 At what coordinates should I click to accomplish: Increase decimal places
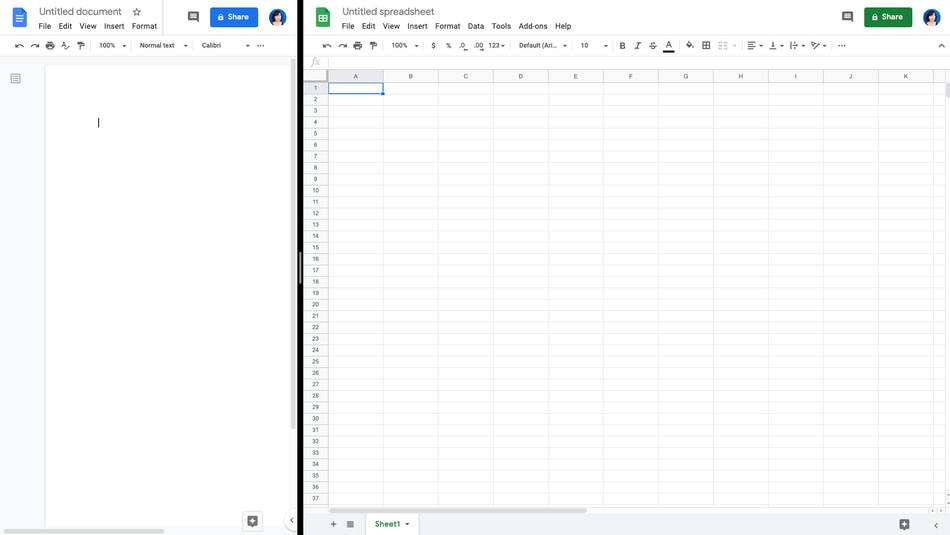click(479, 45)
